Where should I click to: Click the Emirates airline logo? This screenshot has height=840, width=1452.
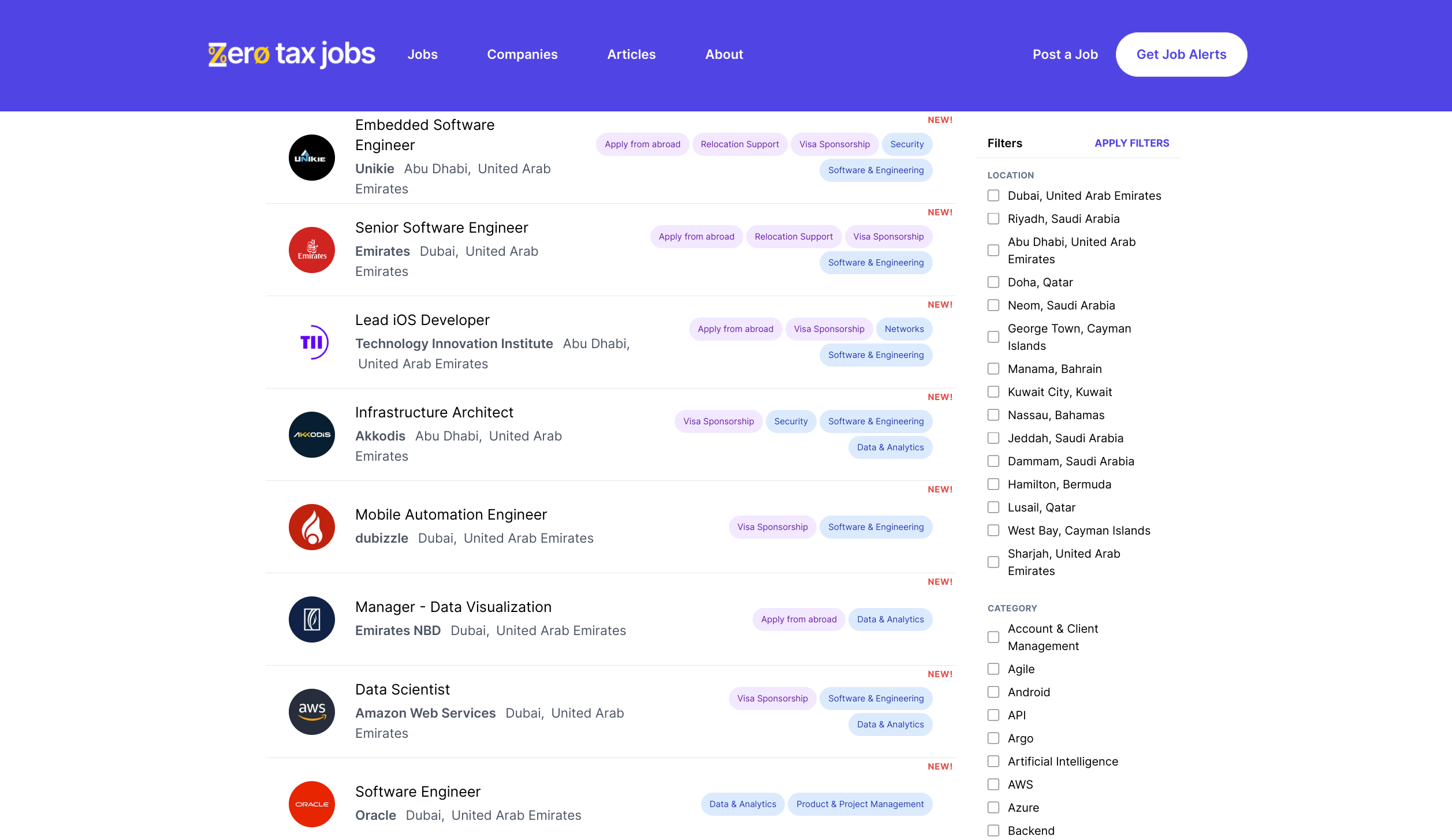[312, 250]
